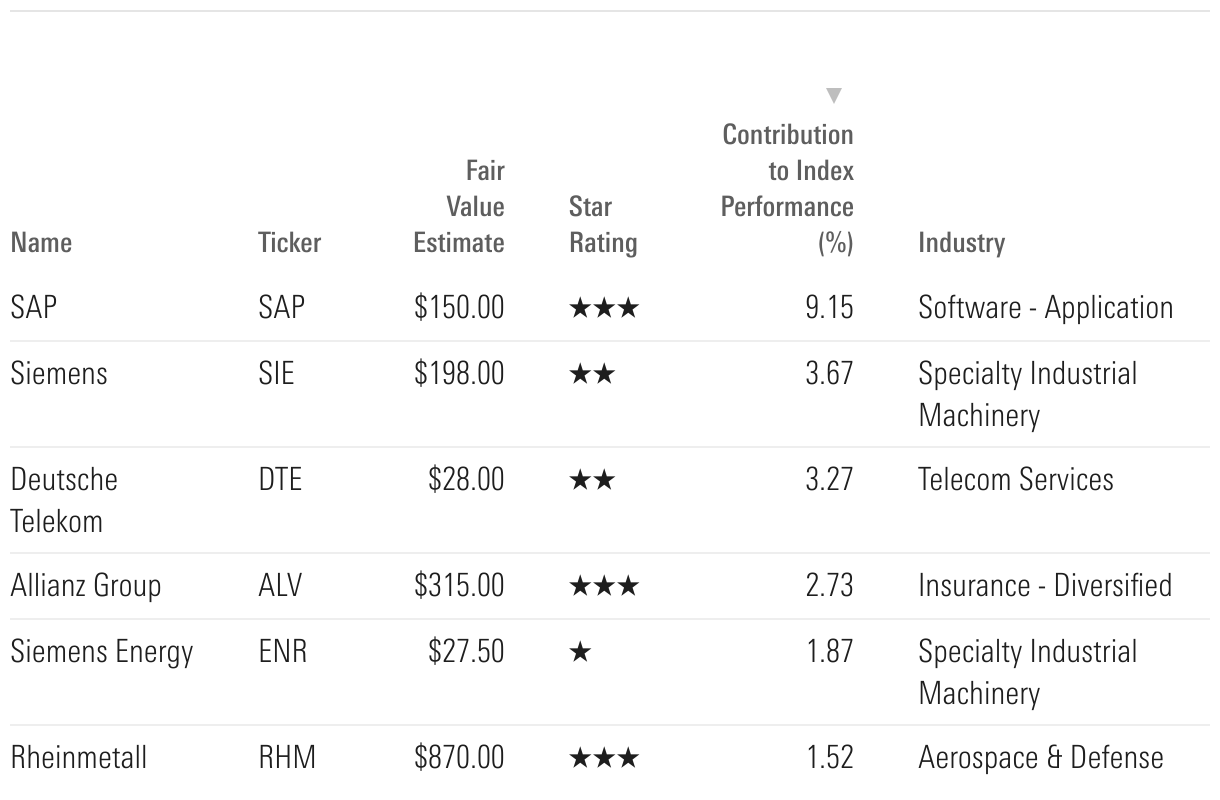The width and height of the screenshot is (1220, 800).
Task: Sort by Contribution to Index Performance header
Action: [788, 188]
